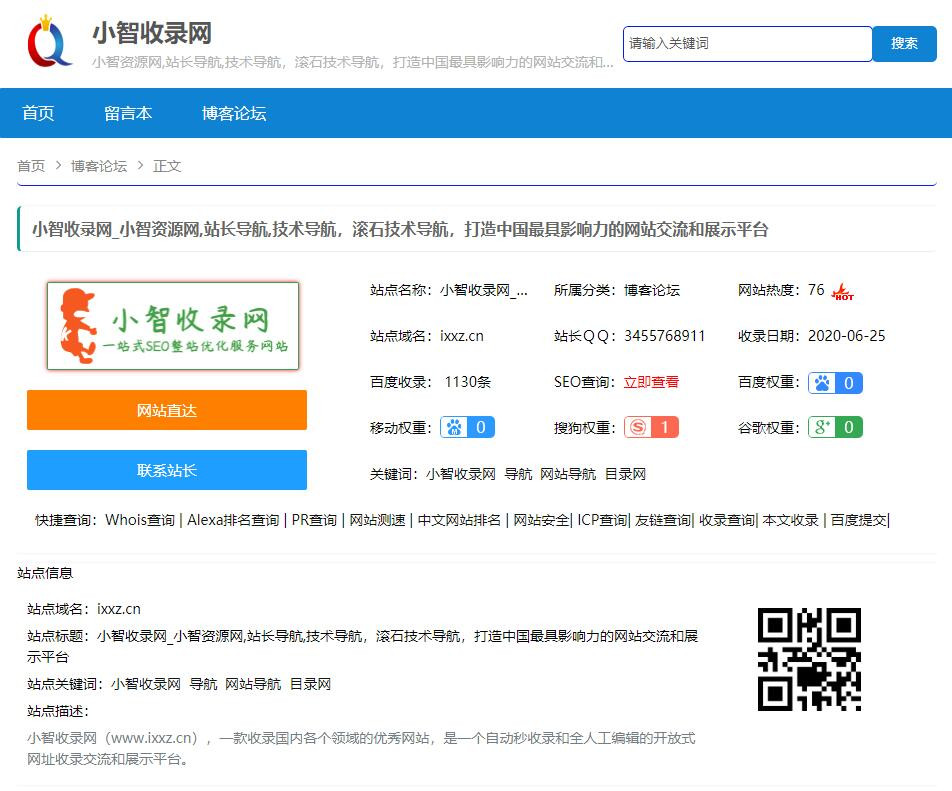Open the 小智收录网 banner thumbnail
952x791 pixels.
[173, 325]
